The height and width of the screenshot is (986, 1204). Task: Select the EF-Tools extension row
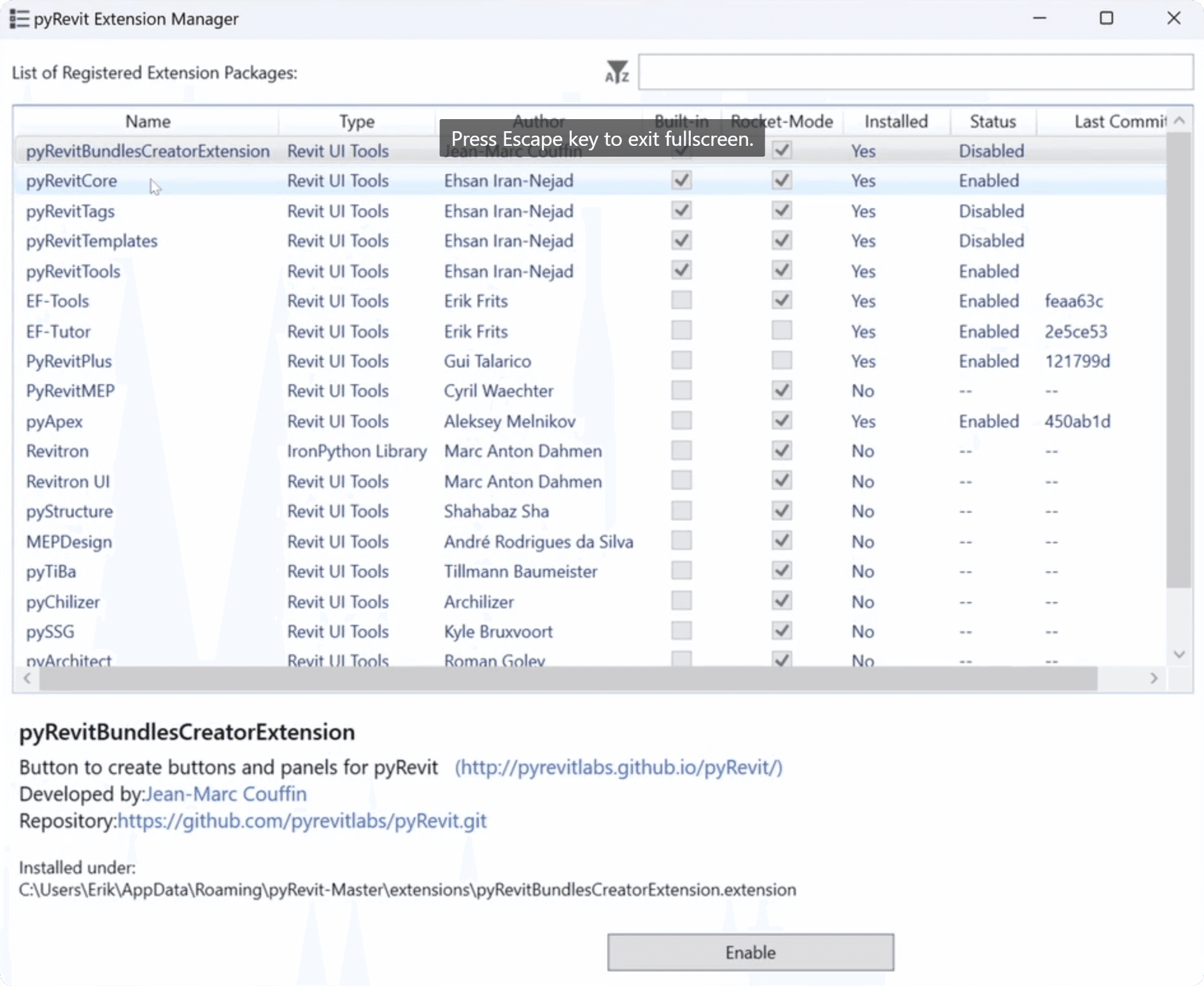tap(591, 301)
